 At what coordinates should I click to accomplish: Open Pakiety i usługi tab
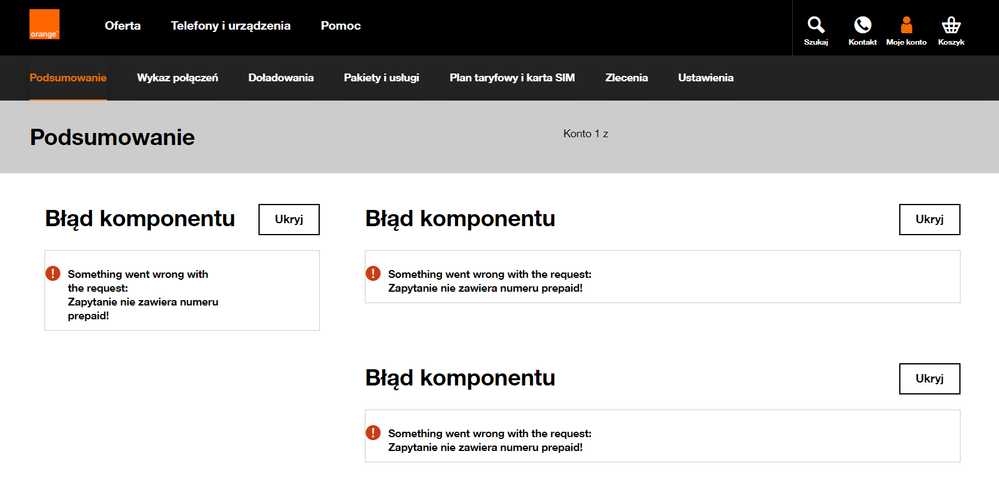coord(381,78)
